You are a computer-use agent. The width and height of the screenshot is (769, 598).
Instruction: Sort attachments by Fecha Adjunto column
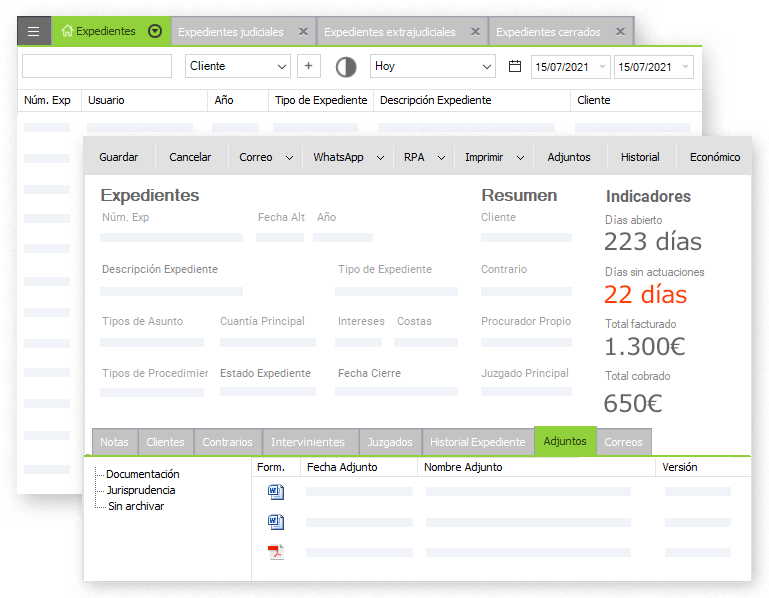(342, 467)
